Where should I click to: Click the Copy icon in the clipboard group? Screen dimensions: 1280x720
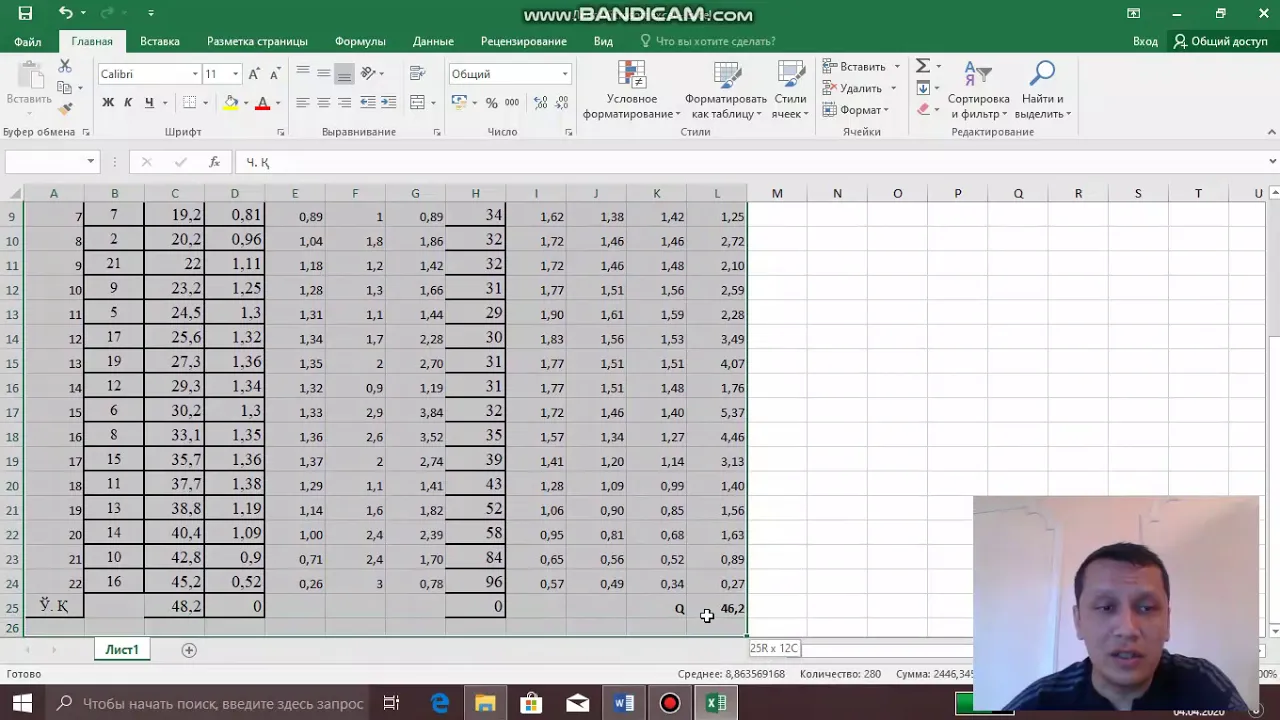point(65,87)
